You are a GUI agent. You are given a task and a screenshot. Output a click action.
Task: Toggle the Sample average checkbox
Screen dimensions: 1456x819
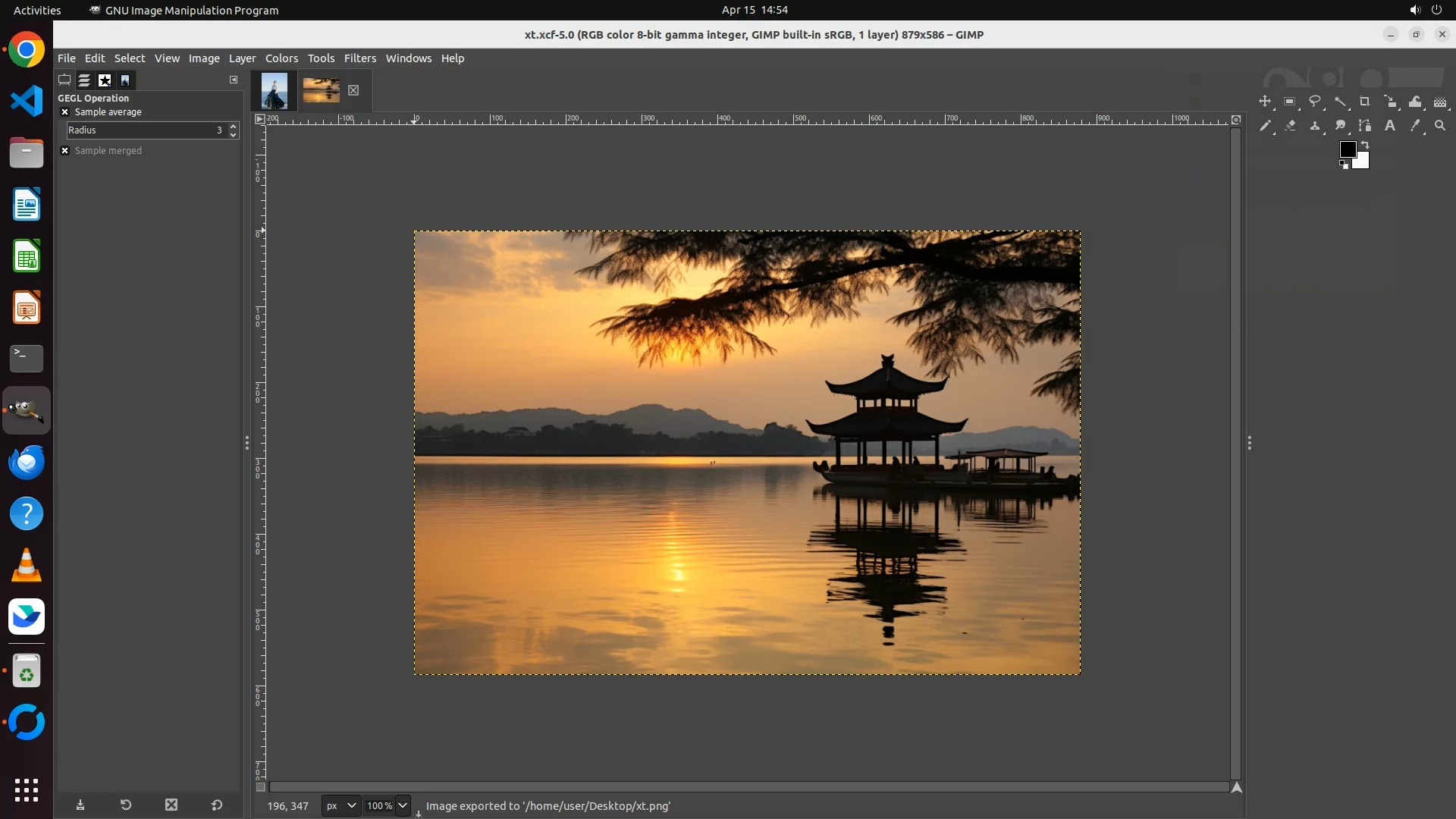(65, 112)
